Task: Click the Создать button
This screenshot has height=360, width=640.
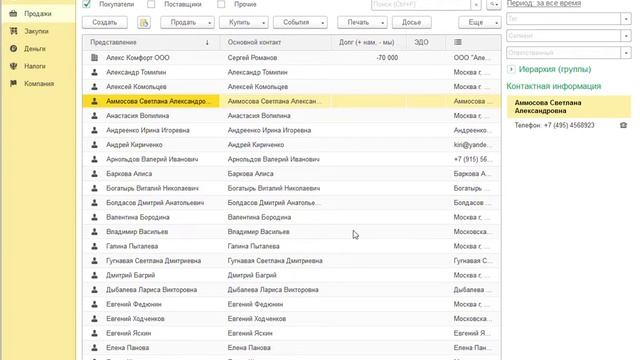Action: coord(104,22)
